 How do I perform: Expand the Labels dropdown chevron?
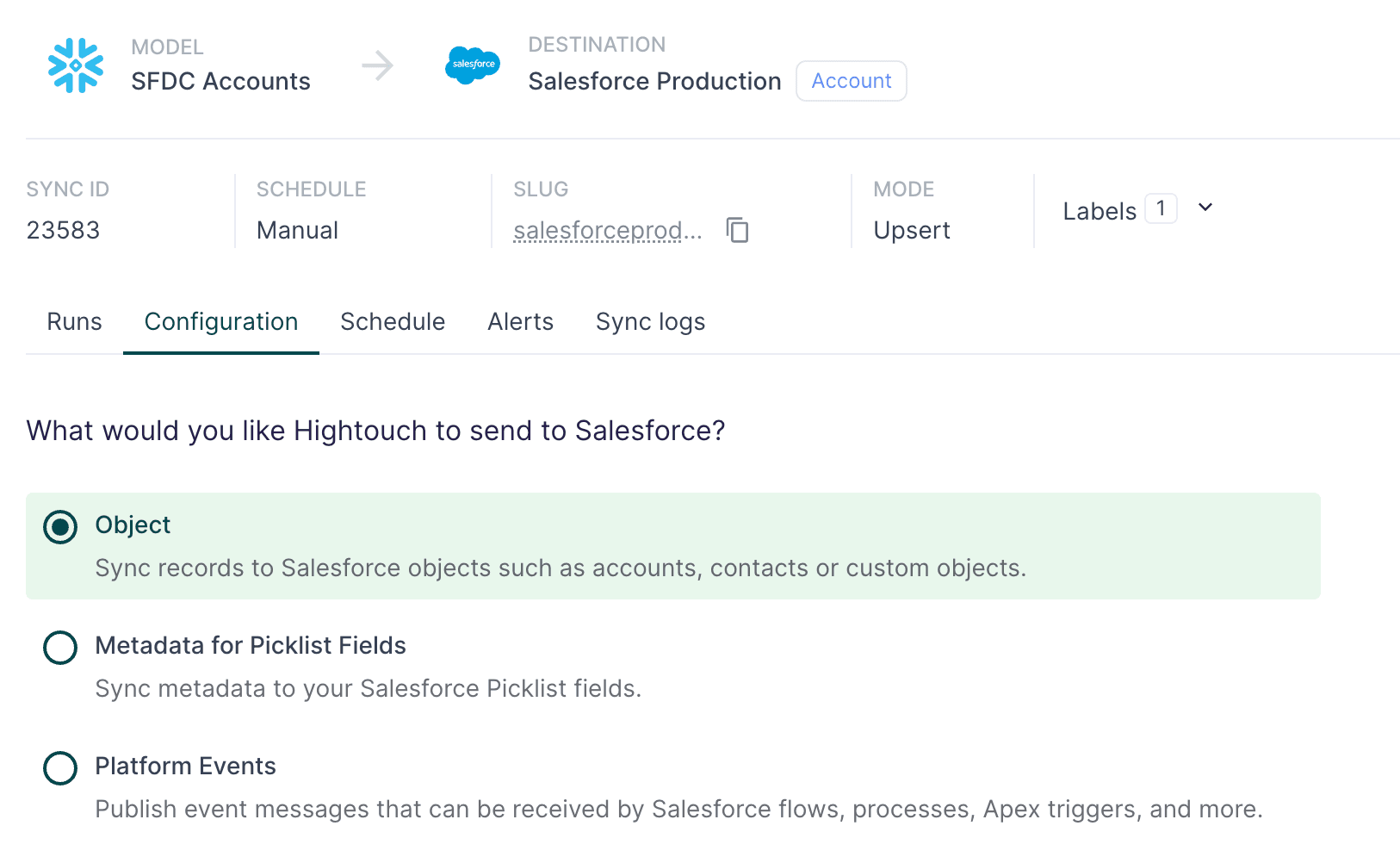tap(1205, 208)
